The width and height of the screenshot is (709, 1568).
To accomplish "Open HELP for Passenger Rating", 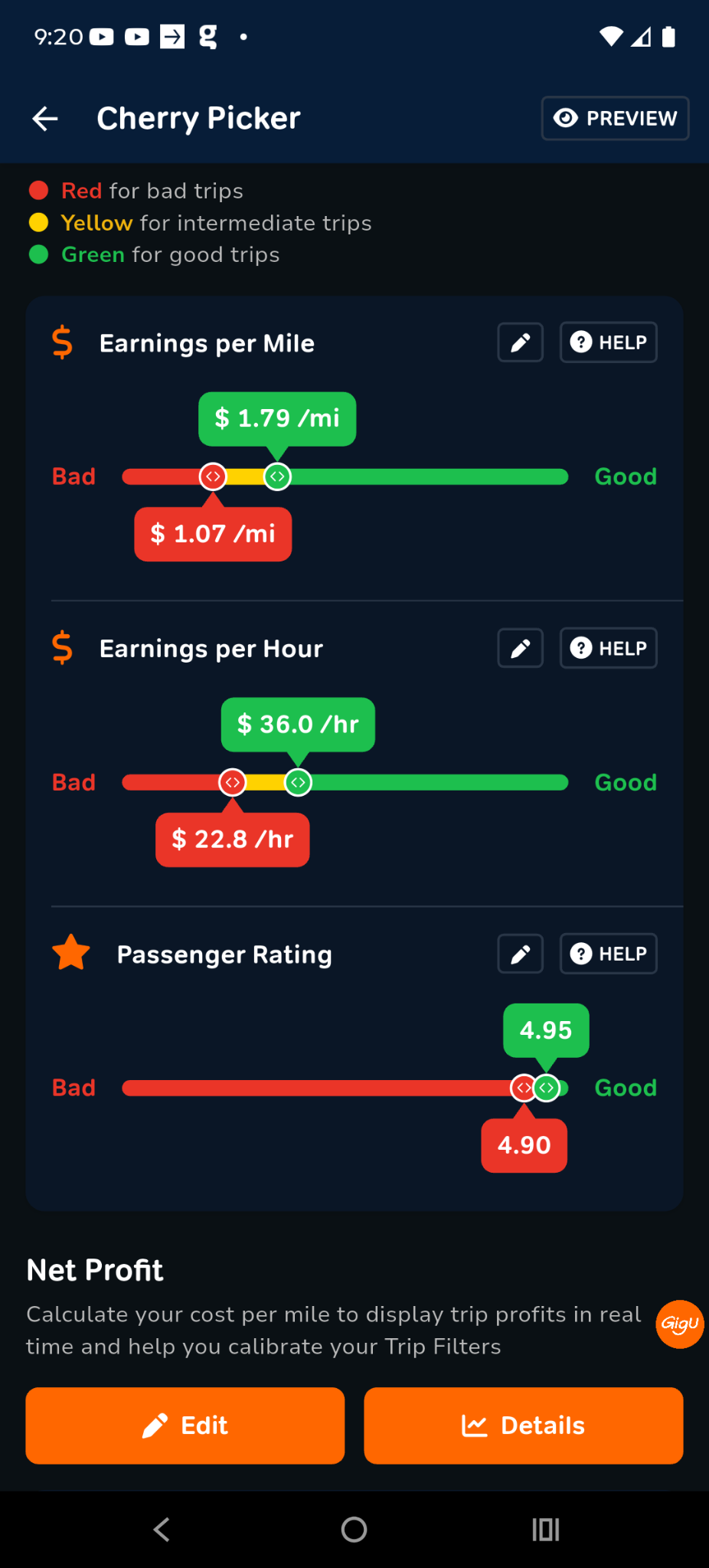I will [x=609, y=954].
